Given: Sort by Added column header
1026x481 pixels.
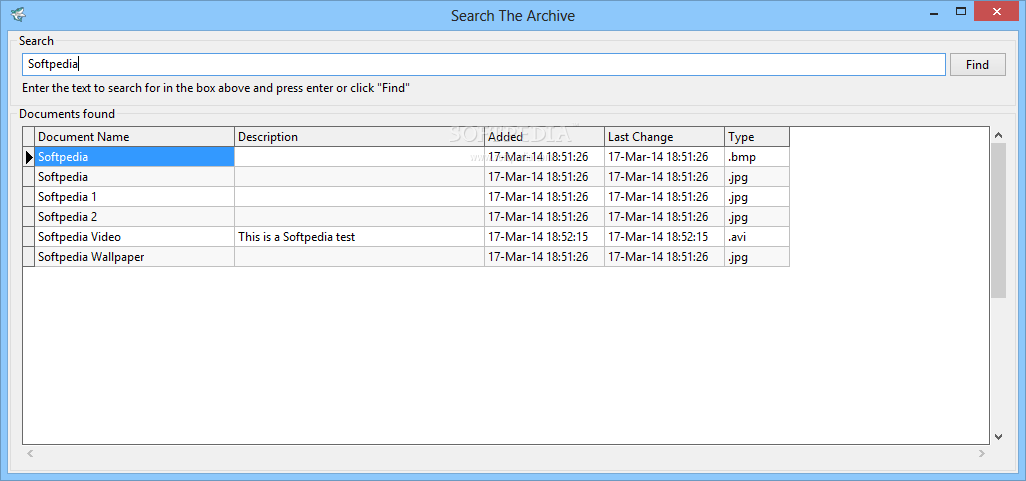Looking at the screenshot, I should (x=544, y=137).
